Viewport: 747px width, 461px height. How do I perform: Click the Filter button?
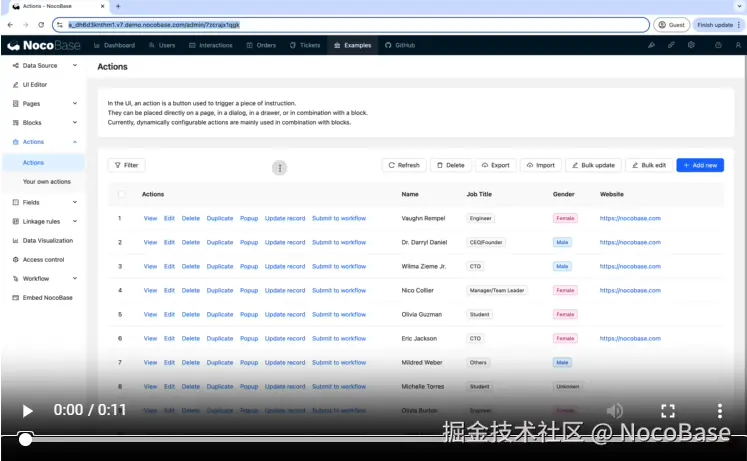pos(126,165)
